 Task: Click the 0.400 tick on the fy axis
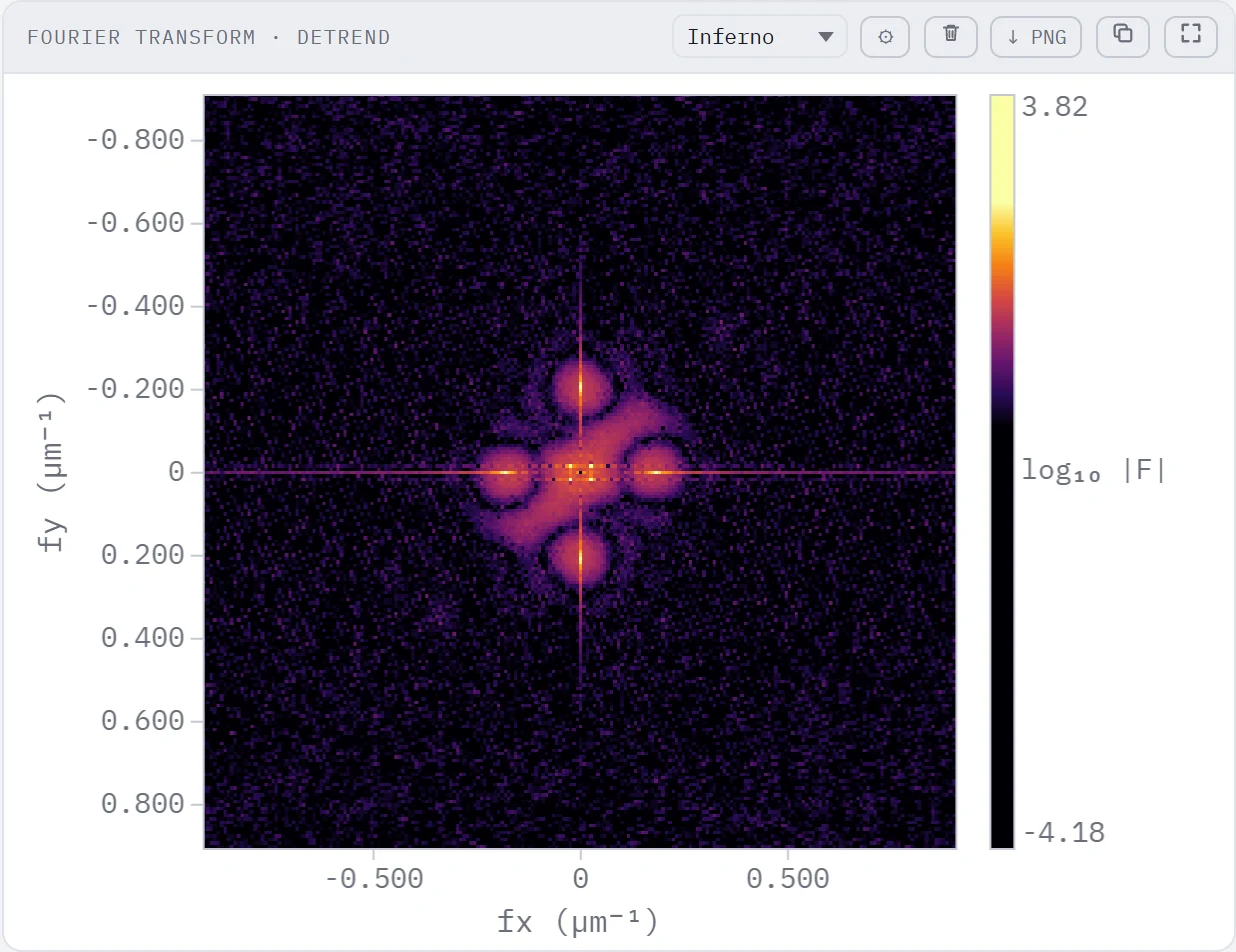tap(143, 638)
